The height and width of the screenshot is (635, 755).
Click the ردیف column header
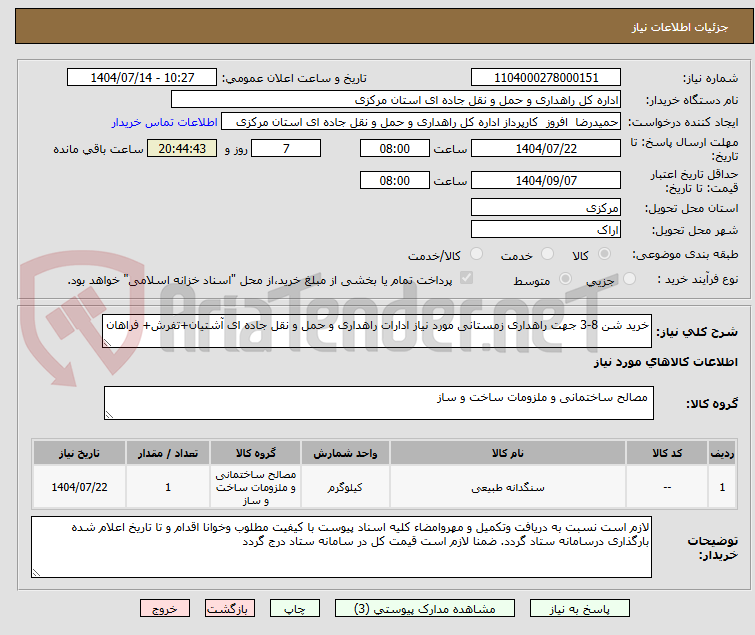722,453
